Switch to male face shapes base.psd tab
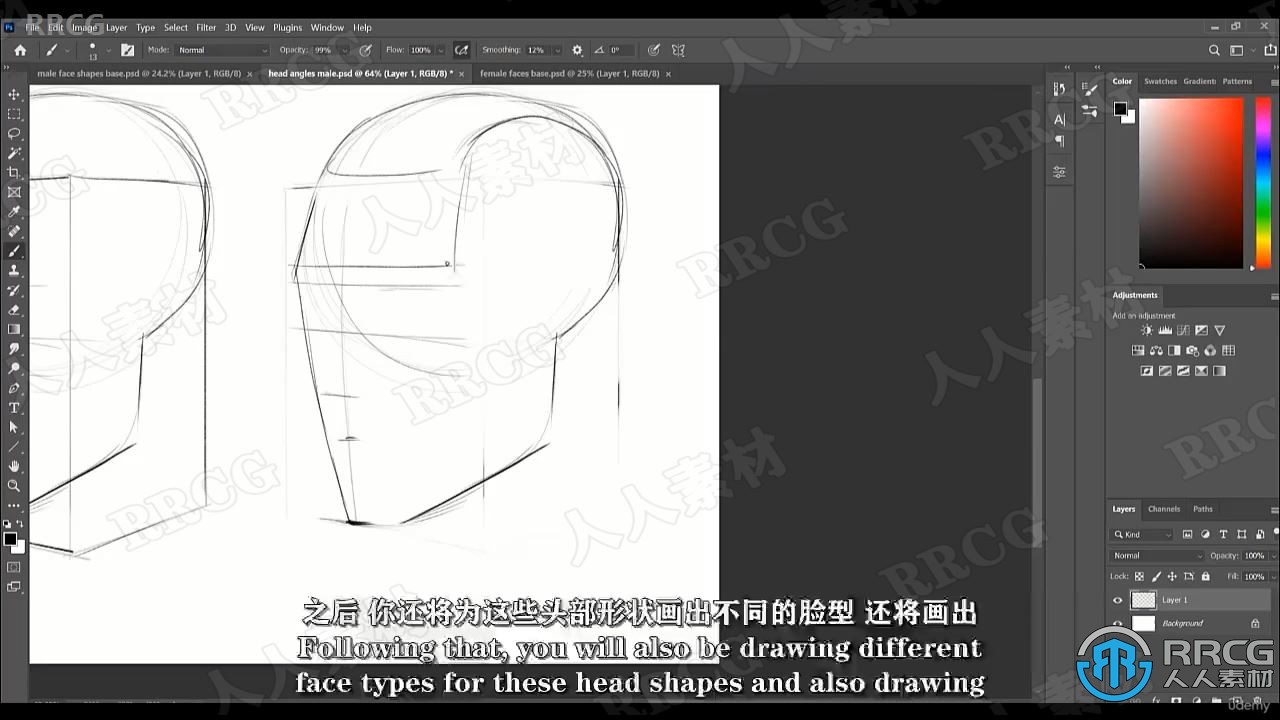 pos(138,73)
